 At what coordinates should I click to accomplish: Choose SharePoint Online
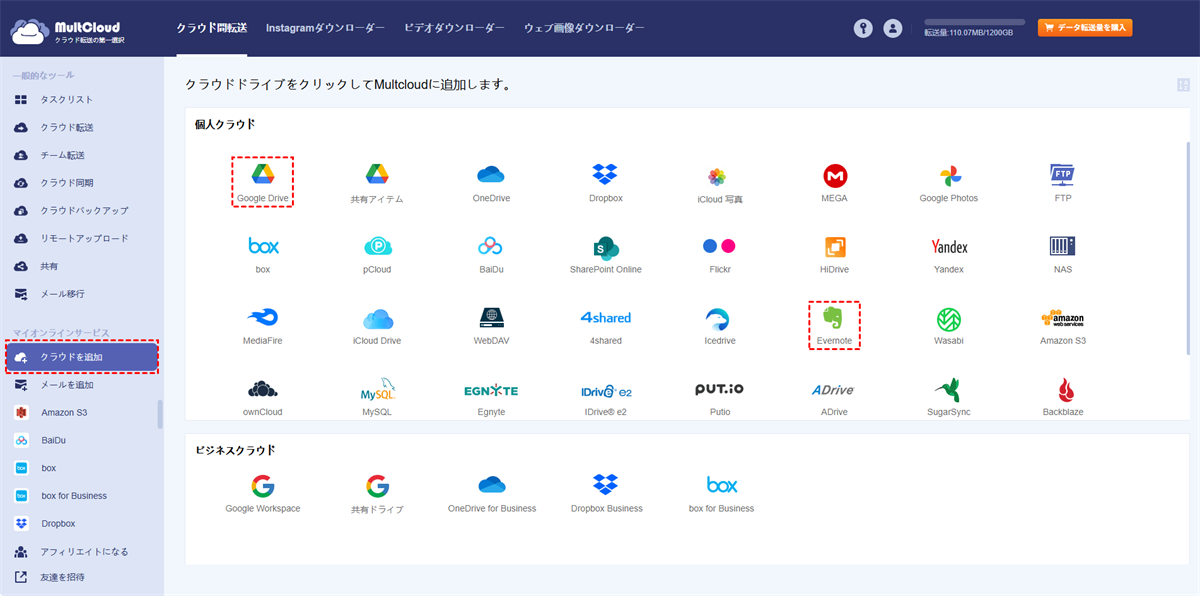pyautogui.click(x=605, y=254)
